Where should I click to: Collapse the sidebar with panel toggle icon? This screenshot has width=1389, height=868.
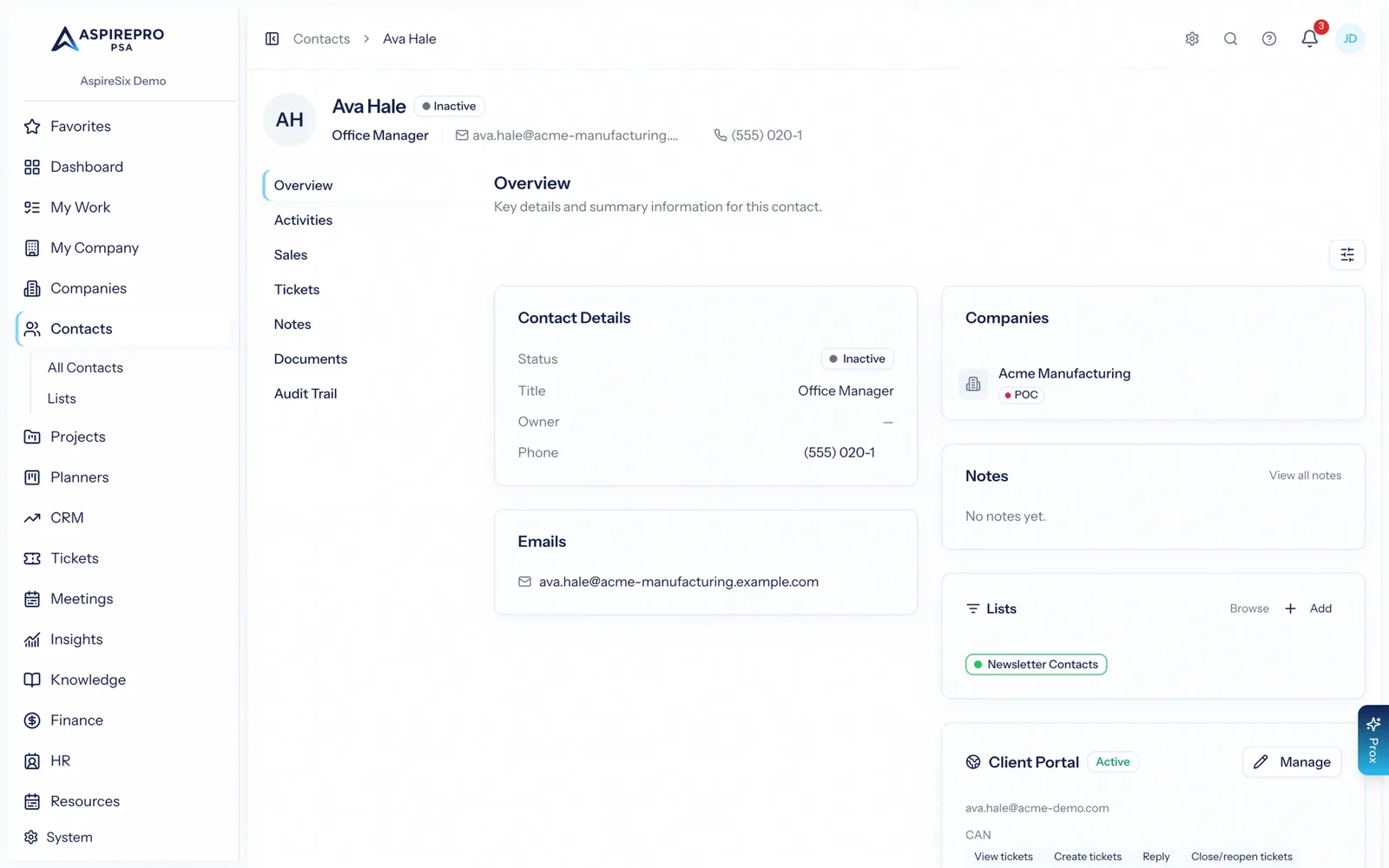pyautogui.click(x=272, y=39)
